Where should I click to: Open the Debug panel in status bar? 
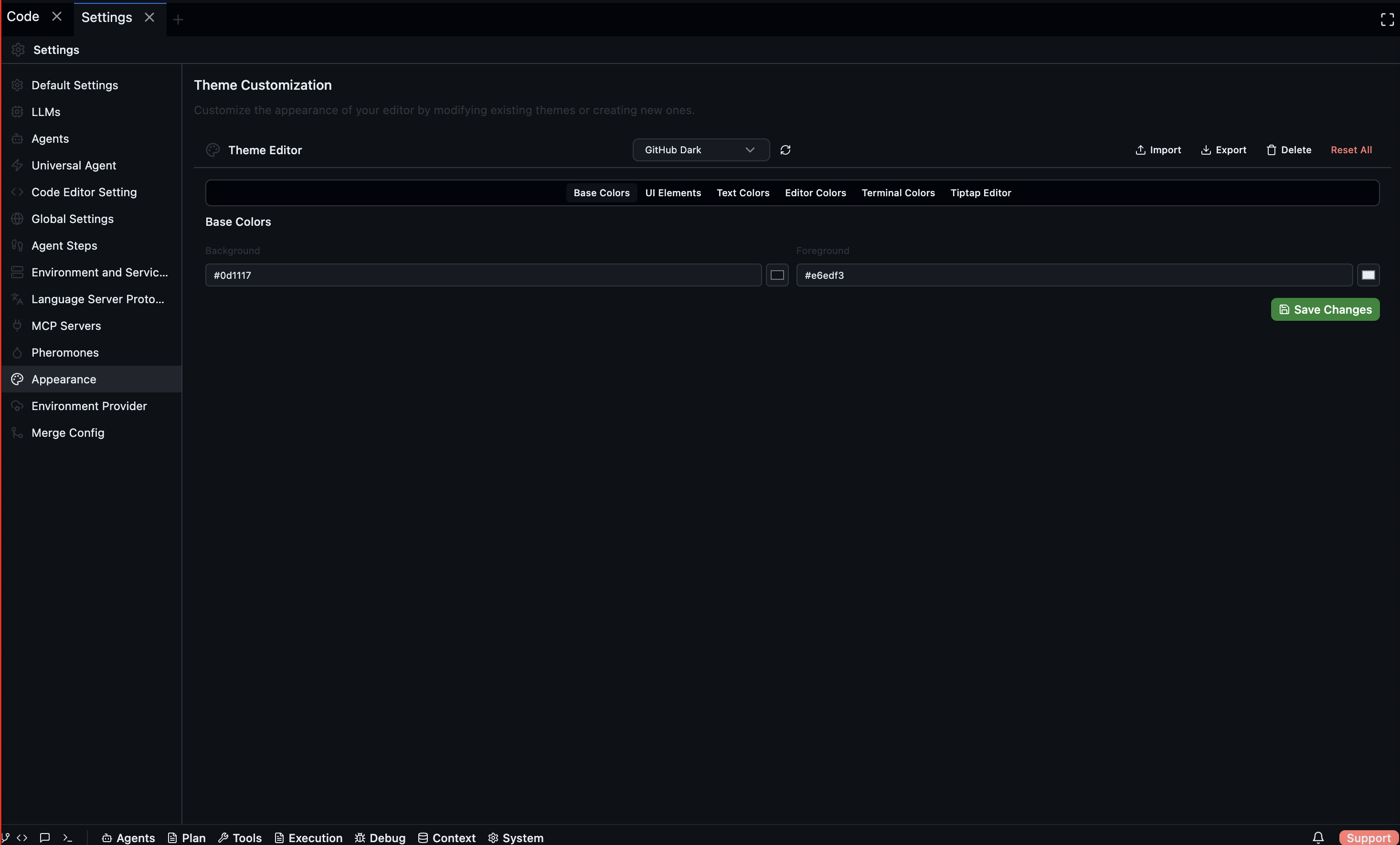(380, 838)
